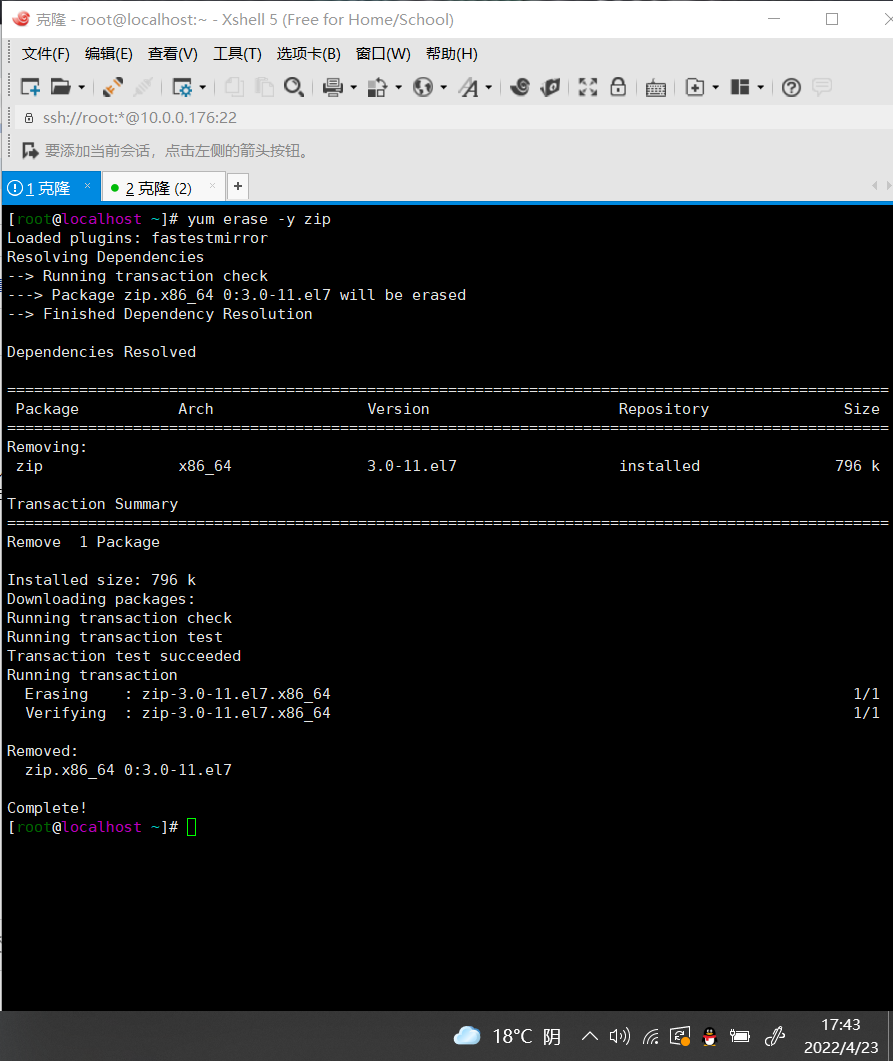
Task: Show hidden tray icons chevron
Action: [x=589, y=1036]
